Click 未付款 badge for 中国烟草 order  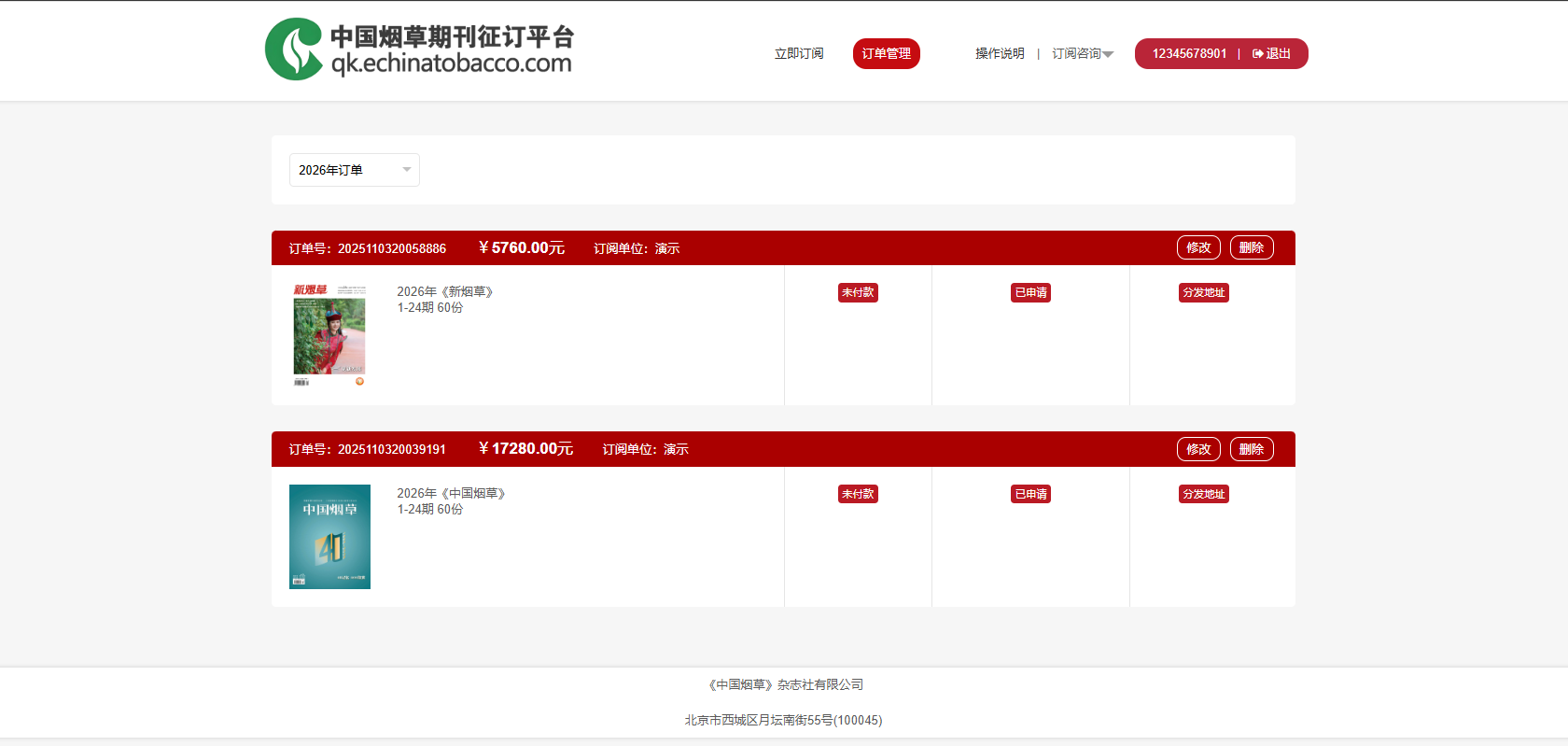(x=858, y=495)
